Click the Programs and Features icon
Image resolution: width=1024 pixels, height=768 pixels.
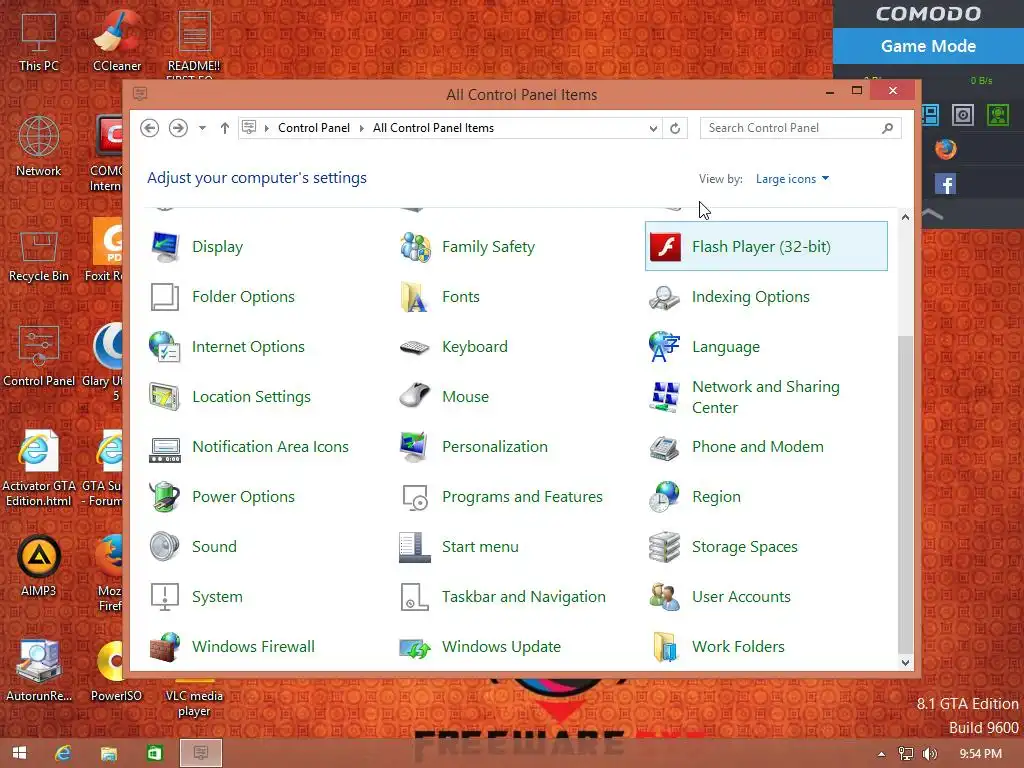click(x=415, y=497)
